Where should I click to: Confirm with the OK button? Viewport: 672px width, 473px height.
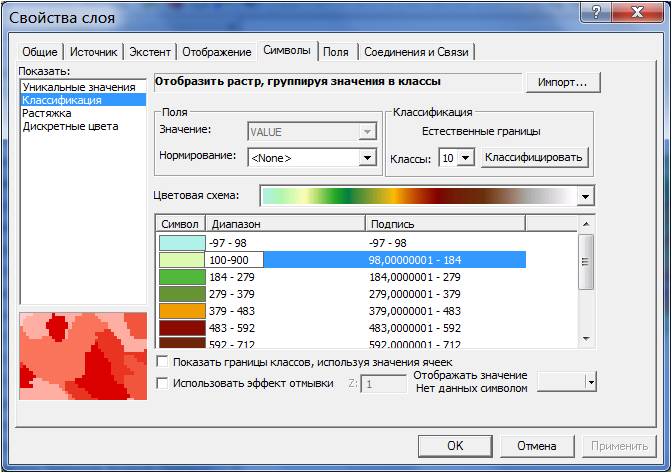pos(455,446)
